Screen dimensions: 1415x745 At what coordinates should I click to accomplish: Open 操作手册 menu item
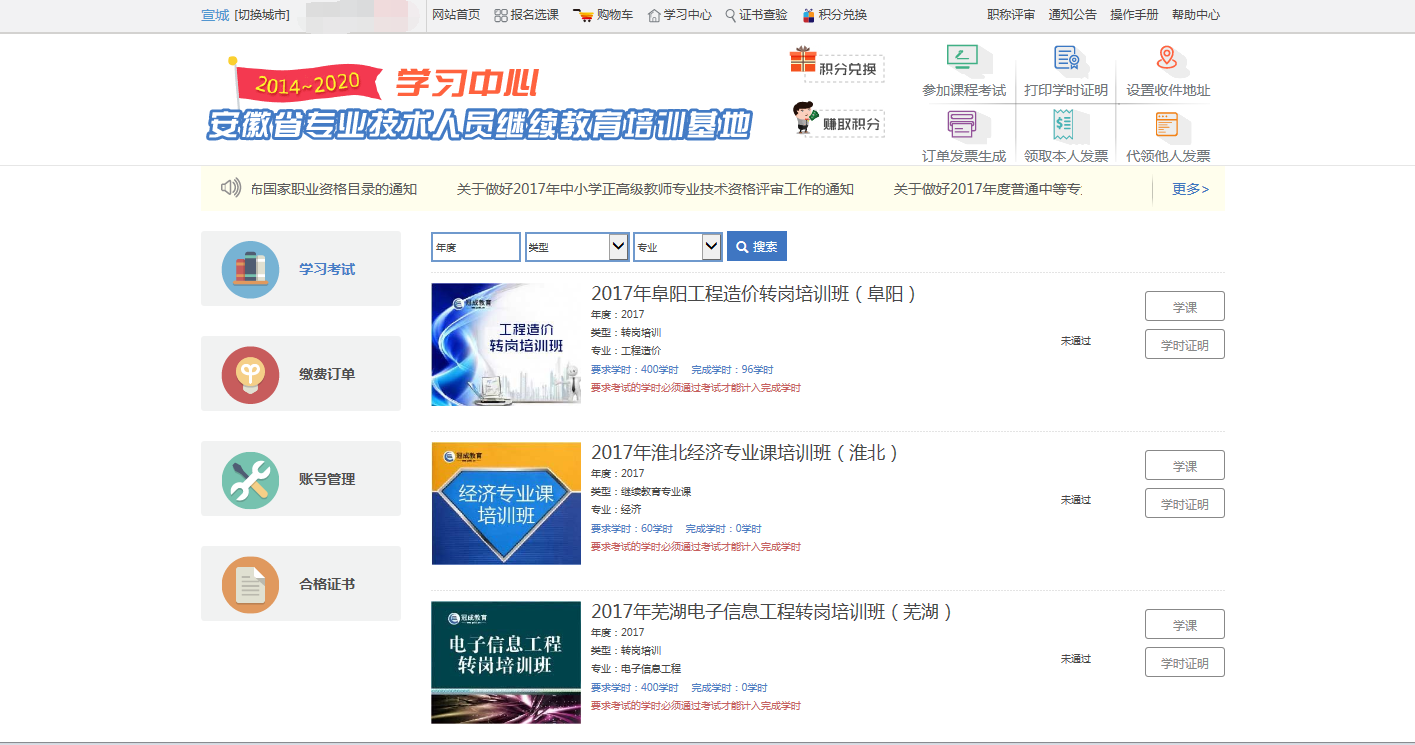1134,15
